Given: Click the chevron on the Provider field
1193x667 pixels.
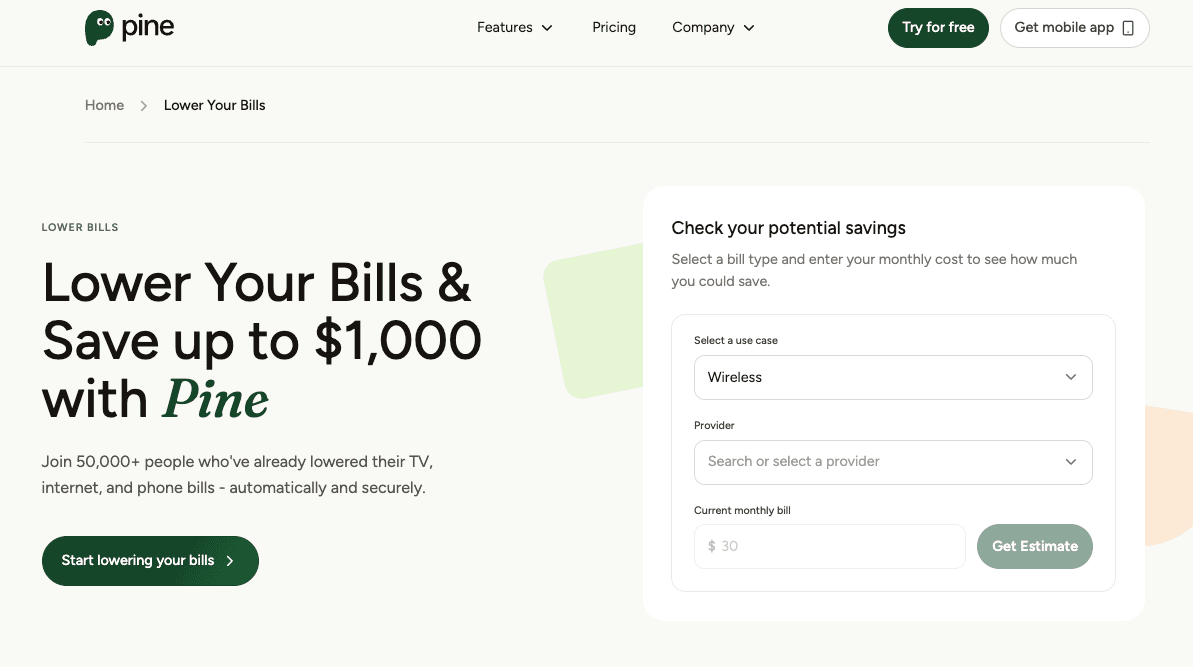Looking at the screenshot, I should pos(1071,462).
